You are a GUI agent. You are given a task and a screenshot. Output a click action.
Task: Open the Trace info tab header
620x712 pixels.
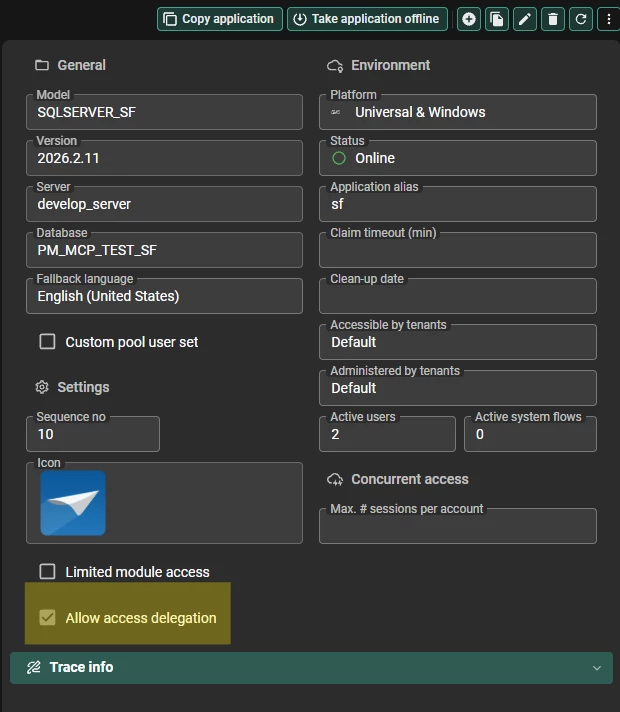pyautogui.click(x=311, y=668)
